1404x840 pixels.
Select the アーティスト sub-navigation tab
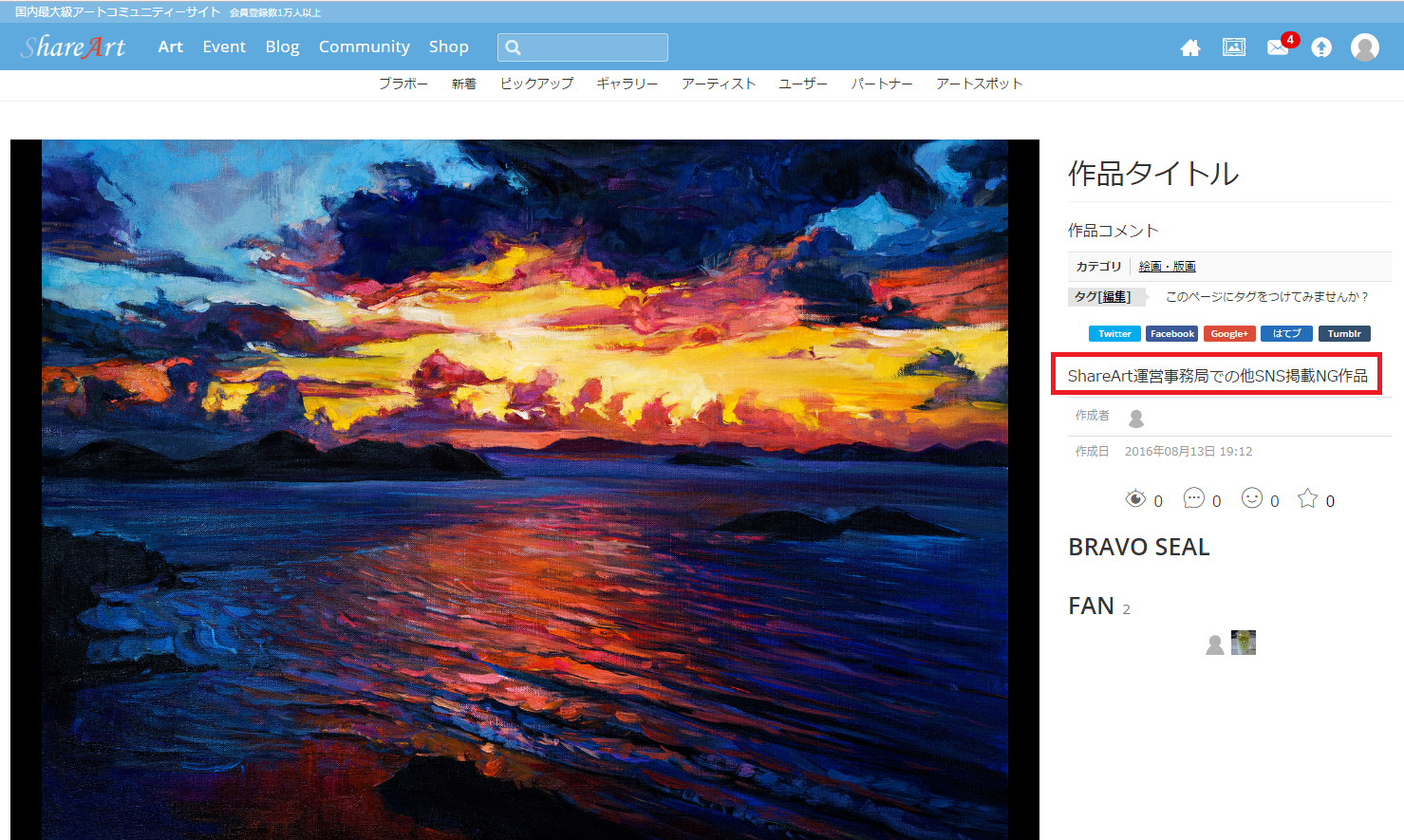[x=719, y=84]
